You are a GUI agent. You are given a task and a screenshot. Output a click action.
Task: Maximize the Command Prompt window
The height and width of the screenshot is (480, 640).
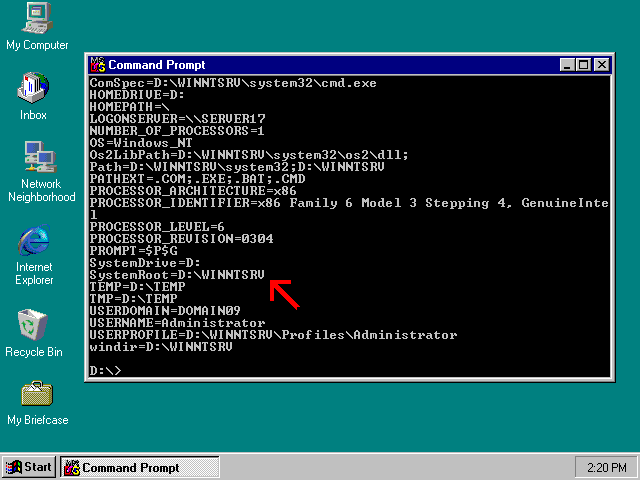[x=584, y=65]
